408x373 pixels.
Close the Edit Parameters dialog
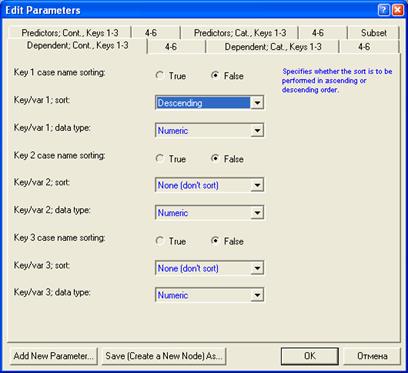398,10
